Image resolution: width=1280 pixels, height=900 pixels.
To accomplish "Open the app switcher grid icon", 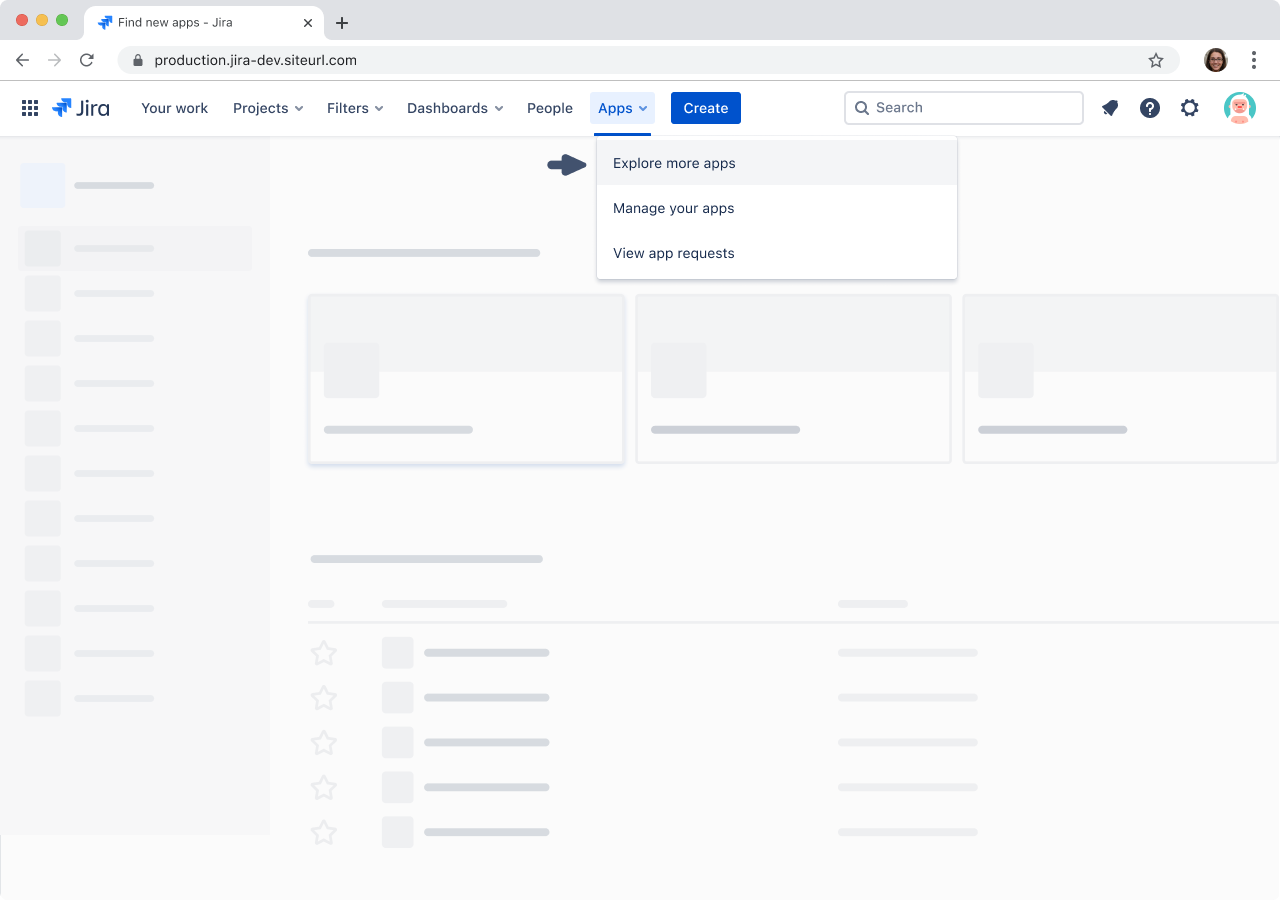I will (30, 108).
